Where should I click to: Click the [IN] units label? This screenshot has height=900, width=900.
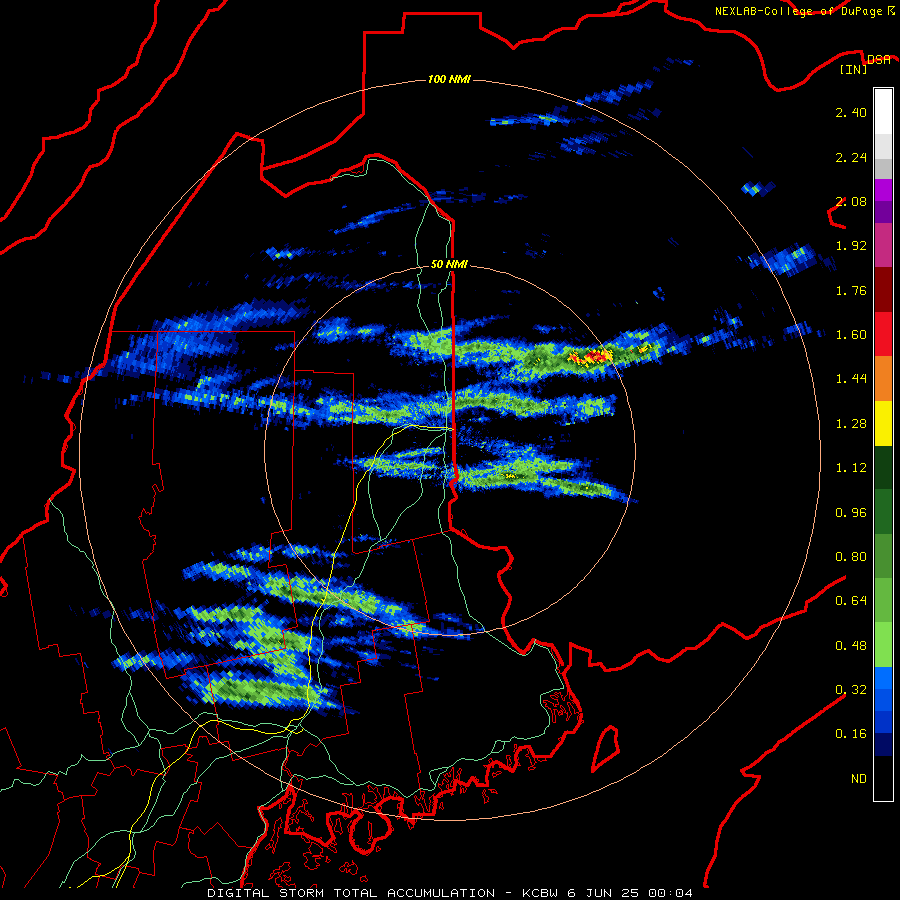(853, 69)
